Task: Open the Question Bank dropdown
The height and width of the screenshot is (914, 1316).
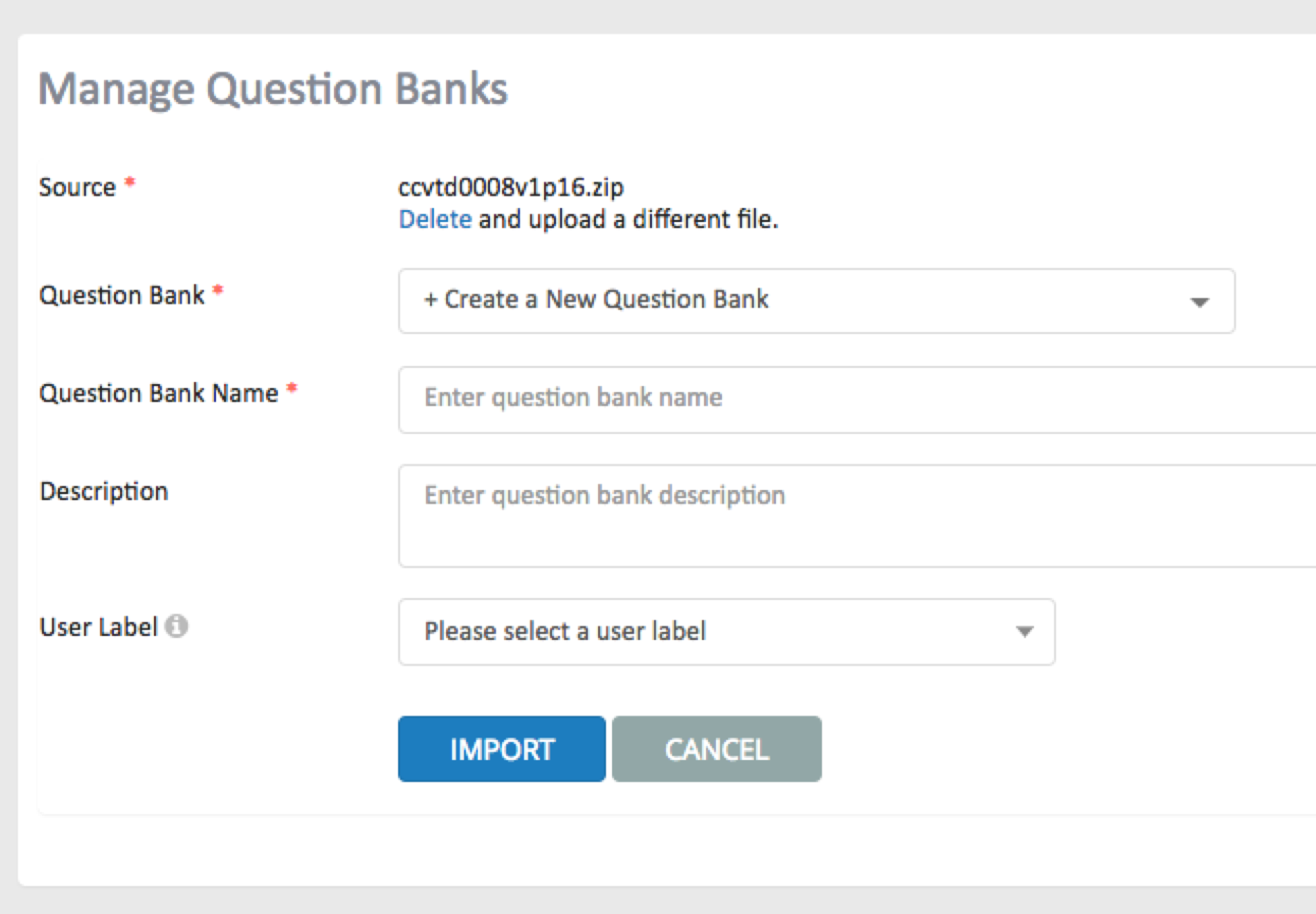Action: 817,301
